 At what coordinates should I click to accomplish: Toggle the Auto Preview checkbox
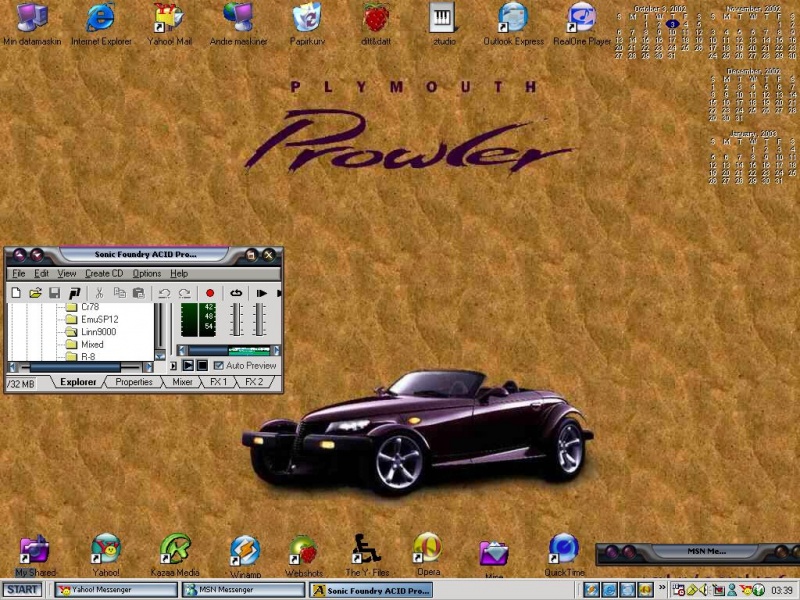click(219, 366)
